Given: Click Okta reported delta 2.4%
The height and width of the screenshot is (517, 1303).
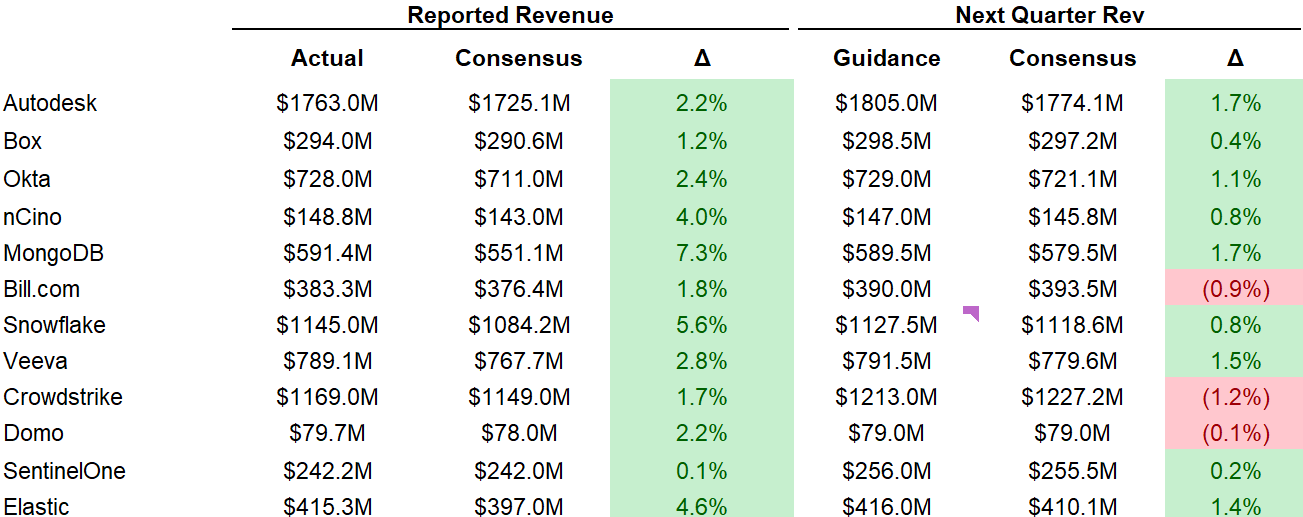Looking at the screenshot, I should 702,179.
